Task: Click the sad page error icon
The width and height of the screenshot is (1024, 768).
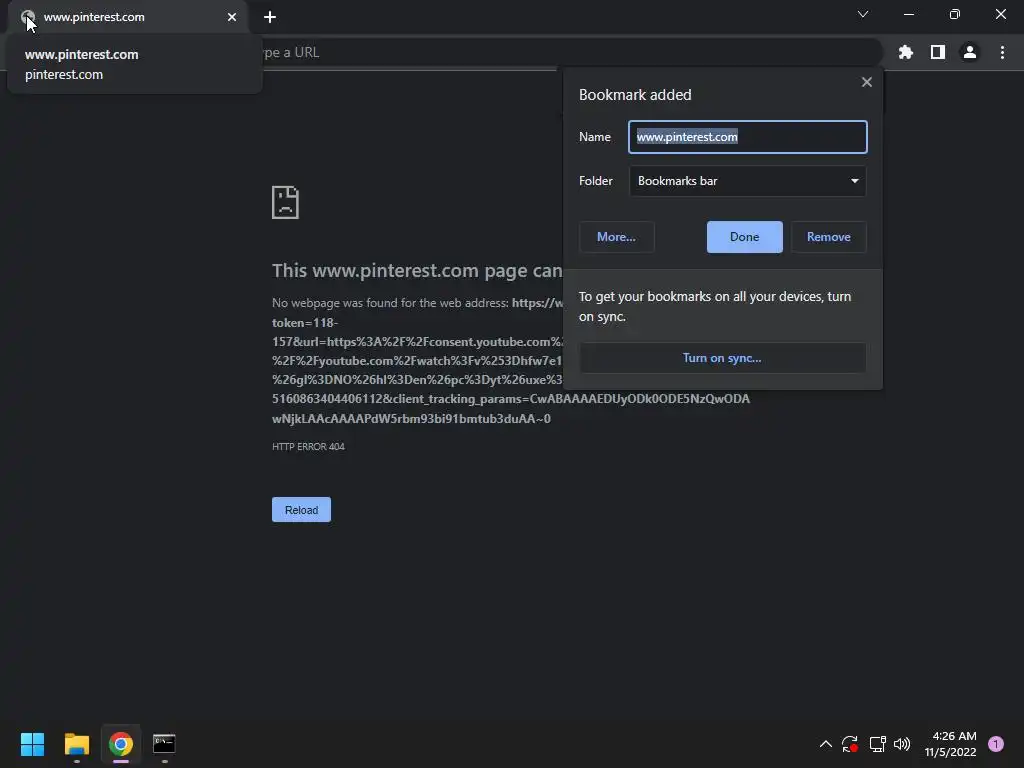Action: coord(285,202)
